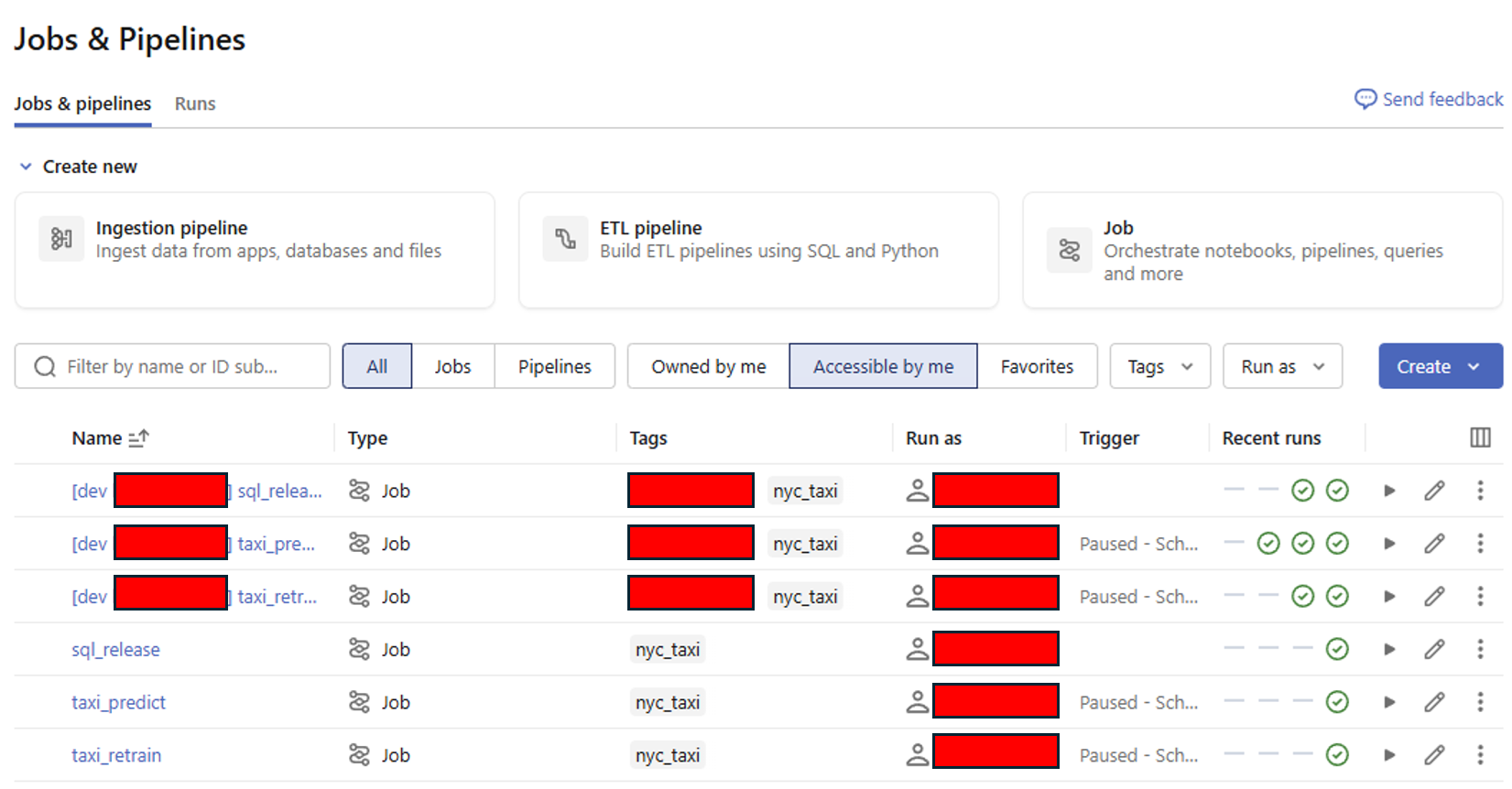The width and height of the screenshot is (1512, 789).
Task: Open the column settings icon
Action: pos(1480,438)
